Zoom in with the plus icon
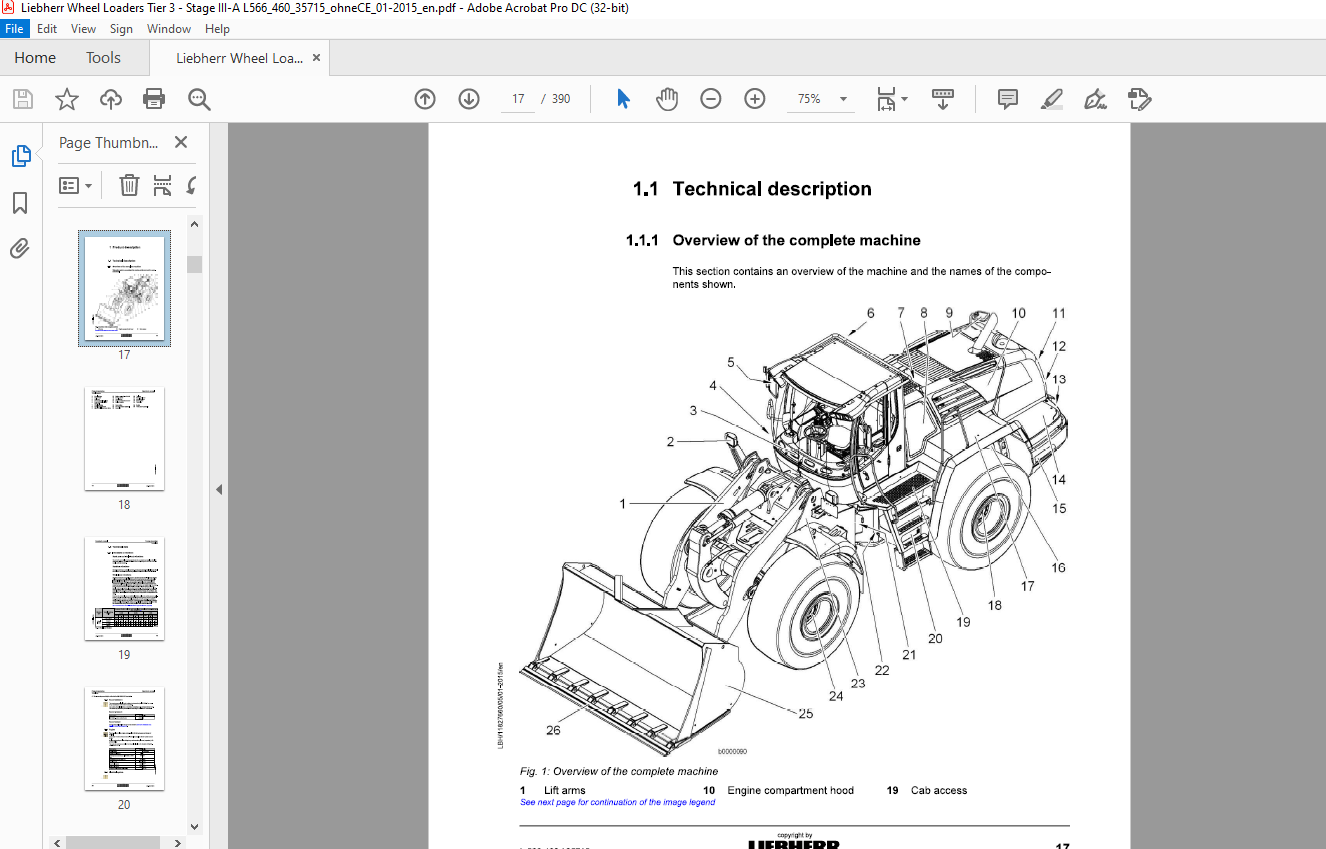The width and height of the screenshot is (1326, 849). click(x=755, y=99)
